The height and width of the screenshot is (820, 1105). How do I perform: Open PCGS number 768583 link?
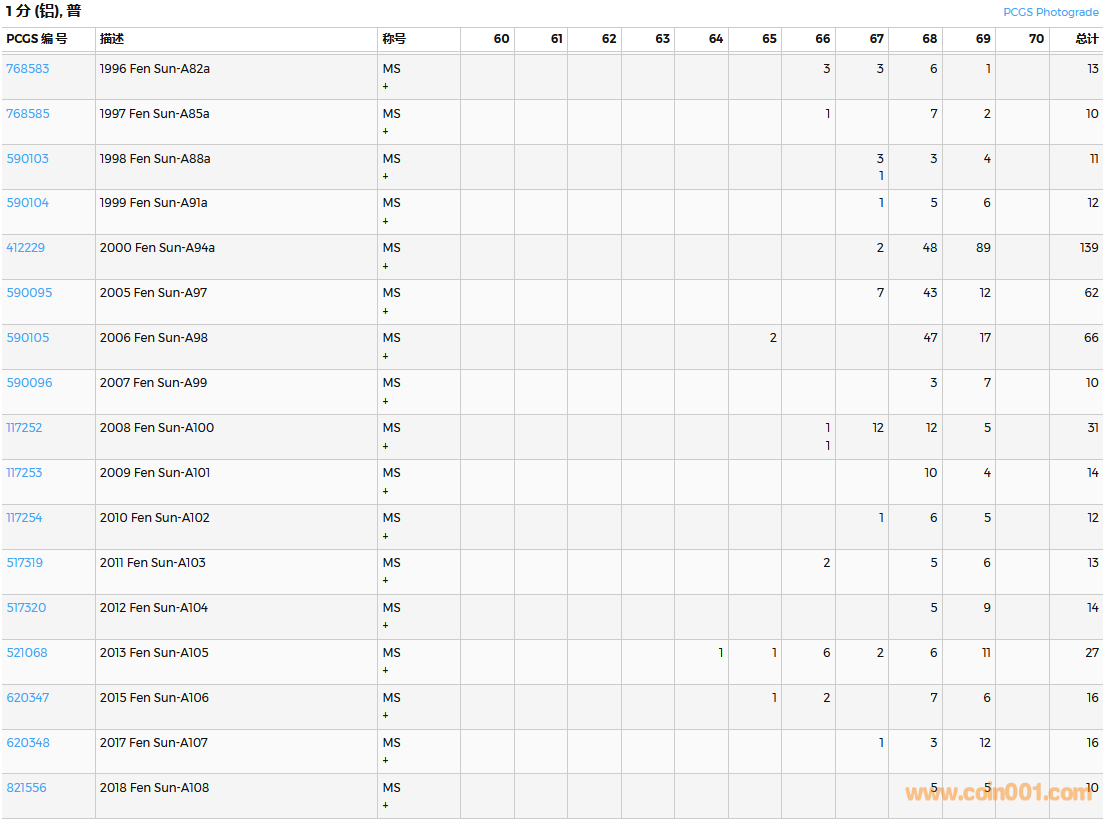pyautogui.click(x=28, y=69)
